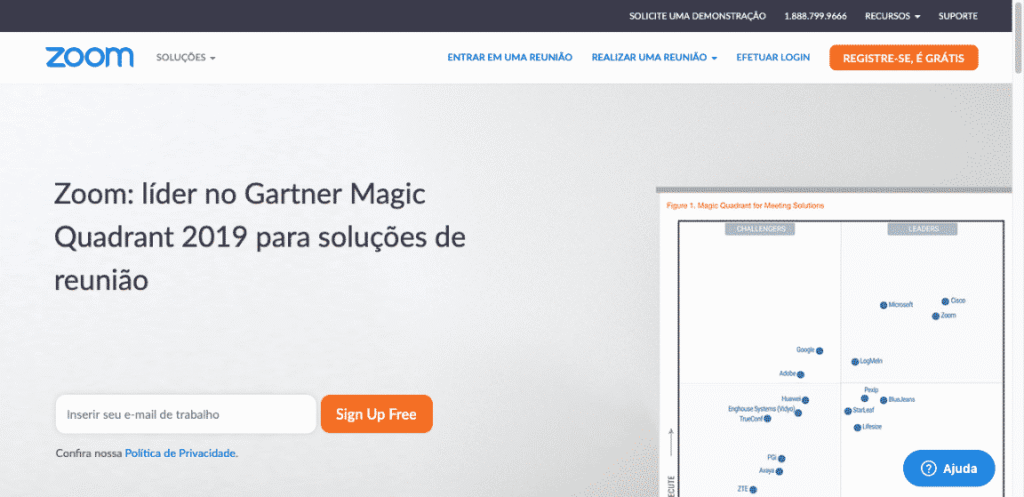Open the Realizar uma Reunião dropdown
The image size is (1024, 497).
tap(654, 57)
